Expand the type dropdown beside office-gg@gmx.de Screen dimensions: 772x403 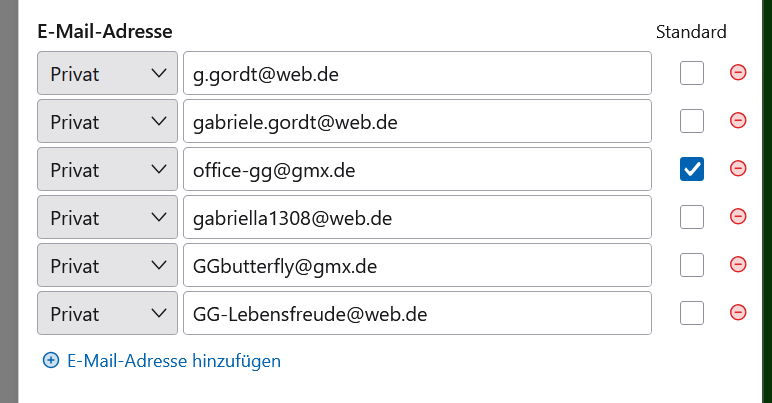coord(107,169)
